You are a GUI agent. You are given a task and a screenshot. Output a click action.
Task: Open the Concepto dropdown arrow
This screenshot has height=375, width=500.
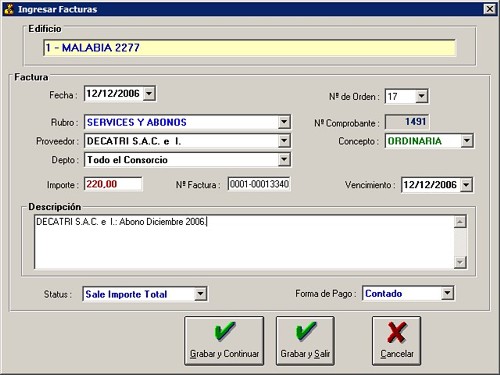467,141
